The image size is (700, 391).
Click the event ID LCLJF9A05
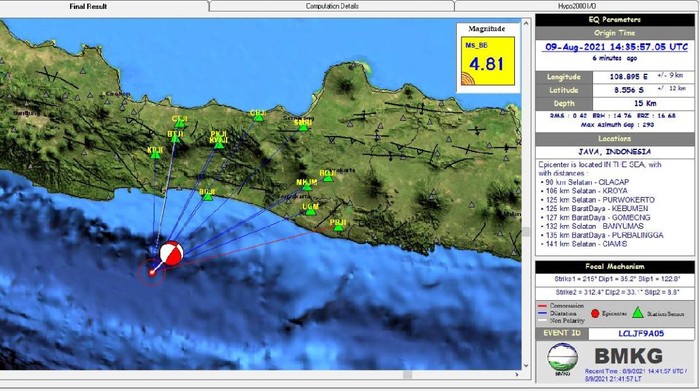(x=641, y=333)
